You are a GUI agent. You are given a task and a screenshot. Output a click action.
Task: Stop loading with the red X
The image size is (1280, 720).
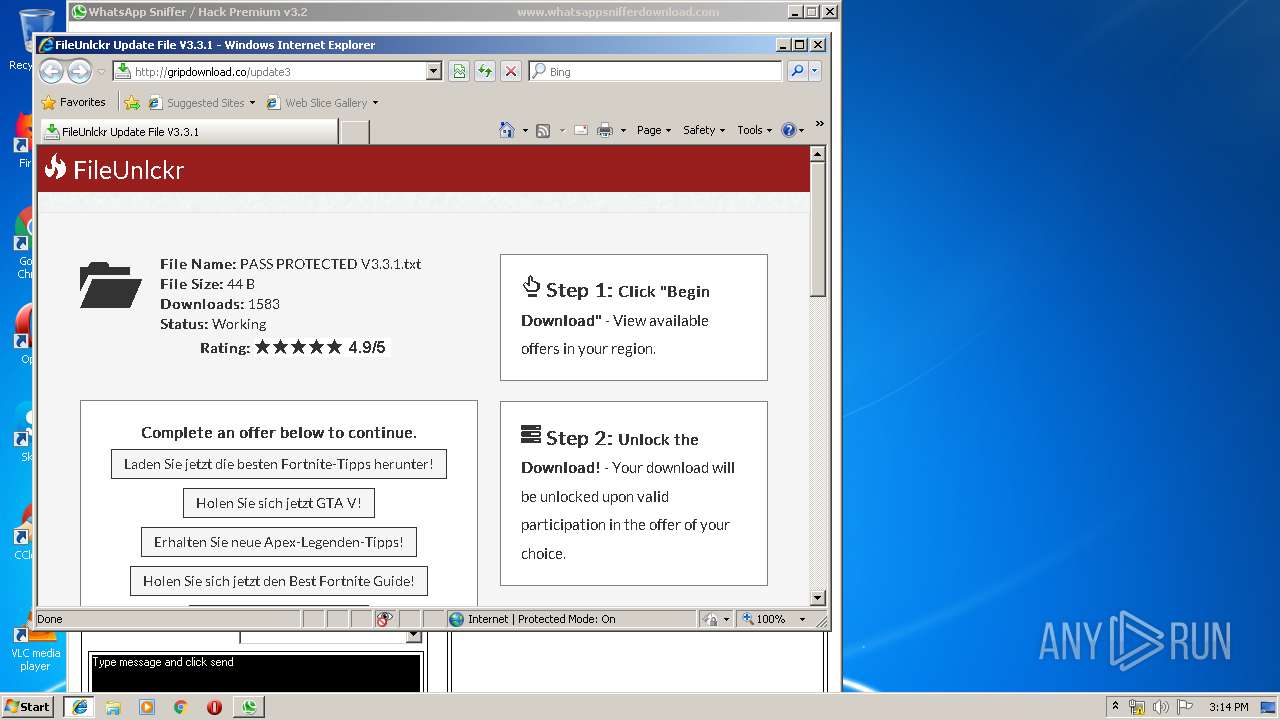511,71
